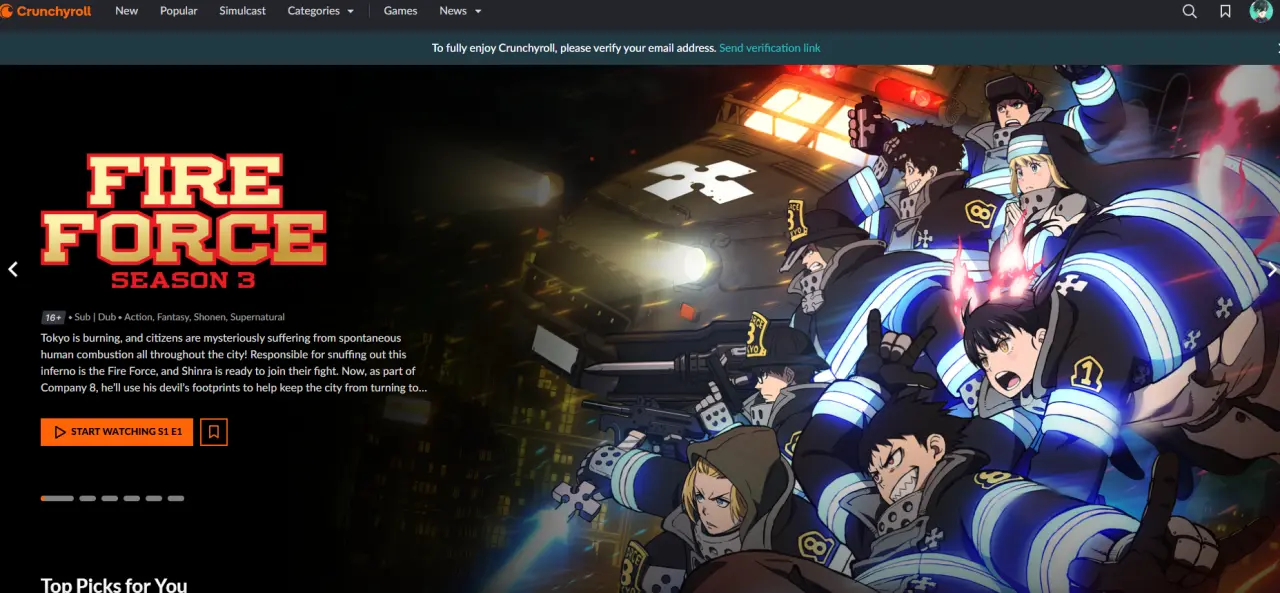Click the Action, Fantasy, Shonen, Supernatural genres text
The image size is (1280, 593).
tap(204, 317)
